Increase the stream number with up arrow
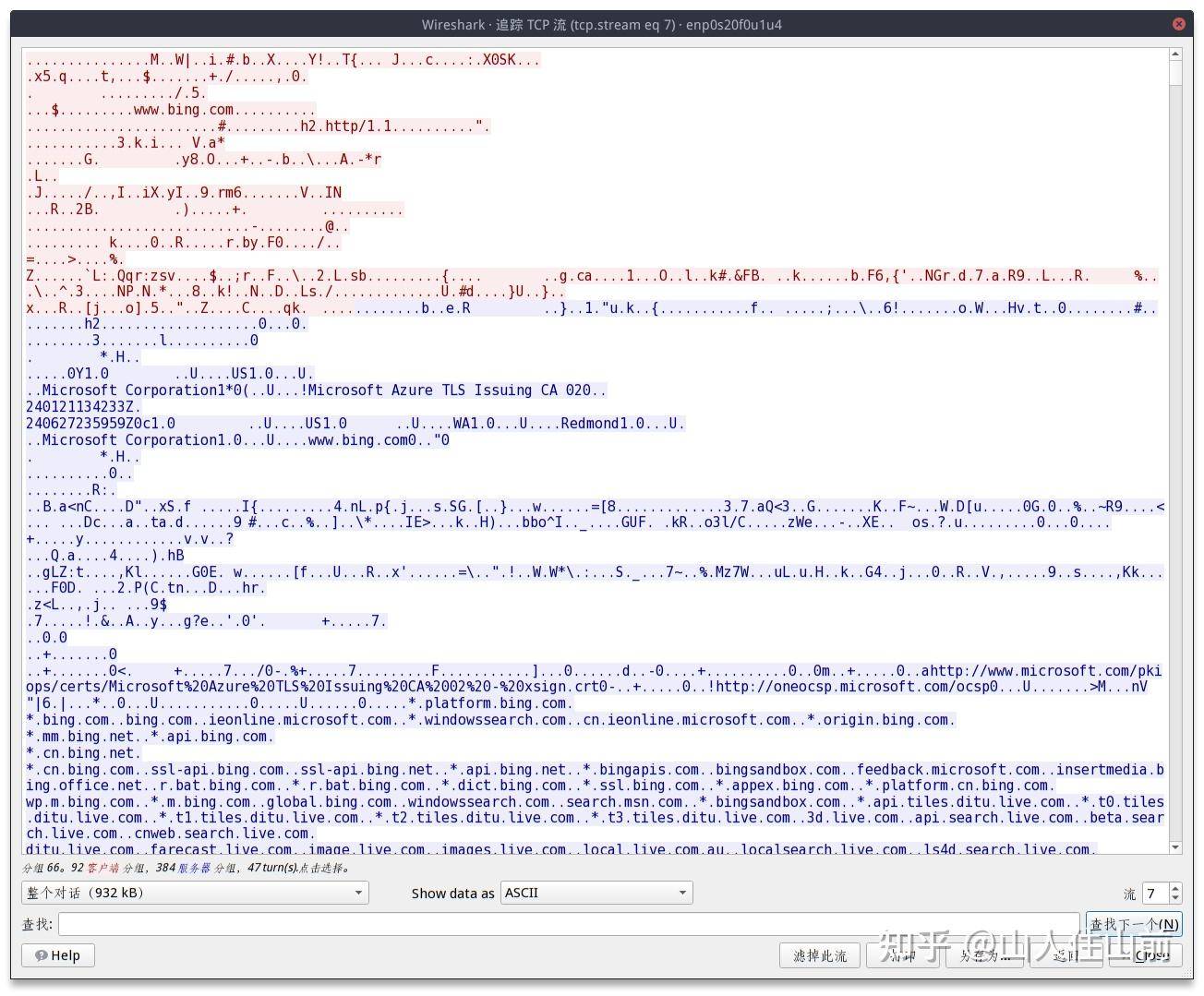Viewport: 1204px width, 996px height. coord(1175,888)
